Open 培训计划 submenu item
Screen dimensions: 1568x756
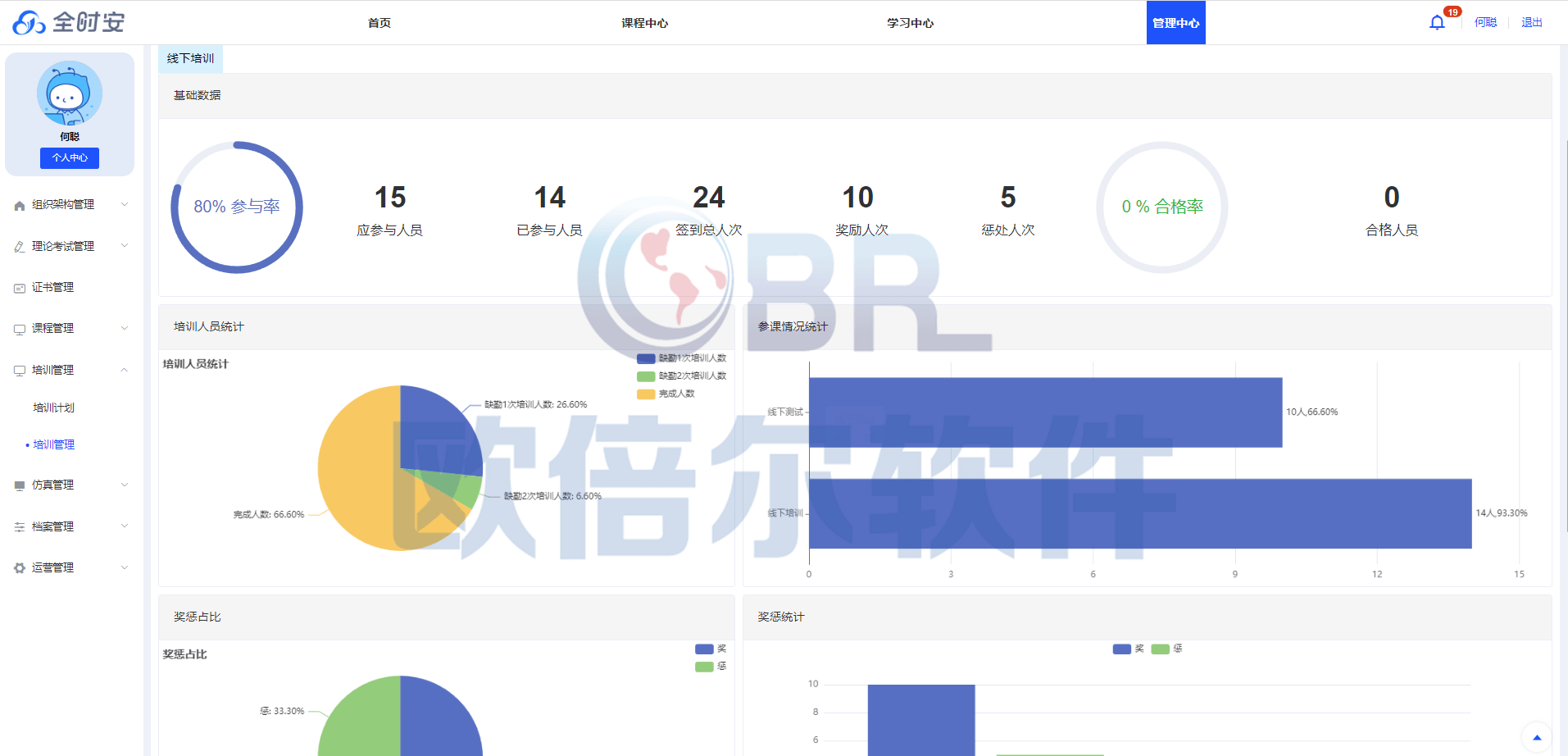[x=54, y=408]
